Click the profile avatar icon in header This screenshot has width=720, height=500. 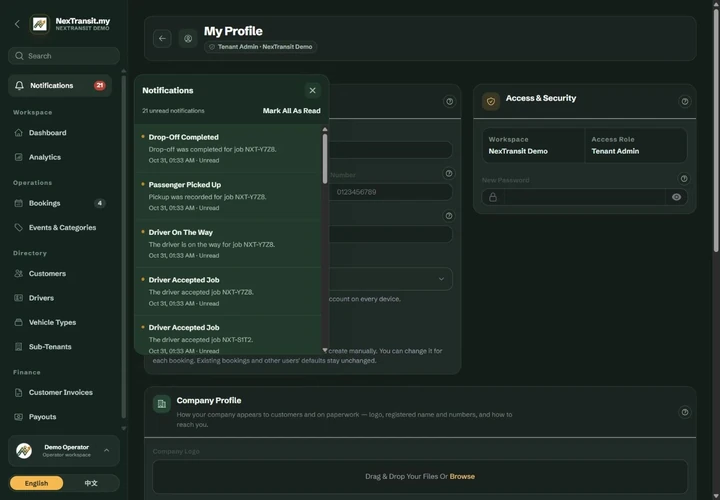click(x=188, y=39)
